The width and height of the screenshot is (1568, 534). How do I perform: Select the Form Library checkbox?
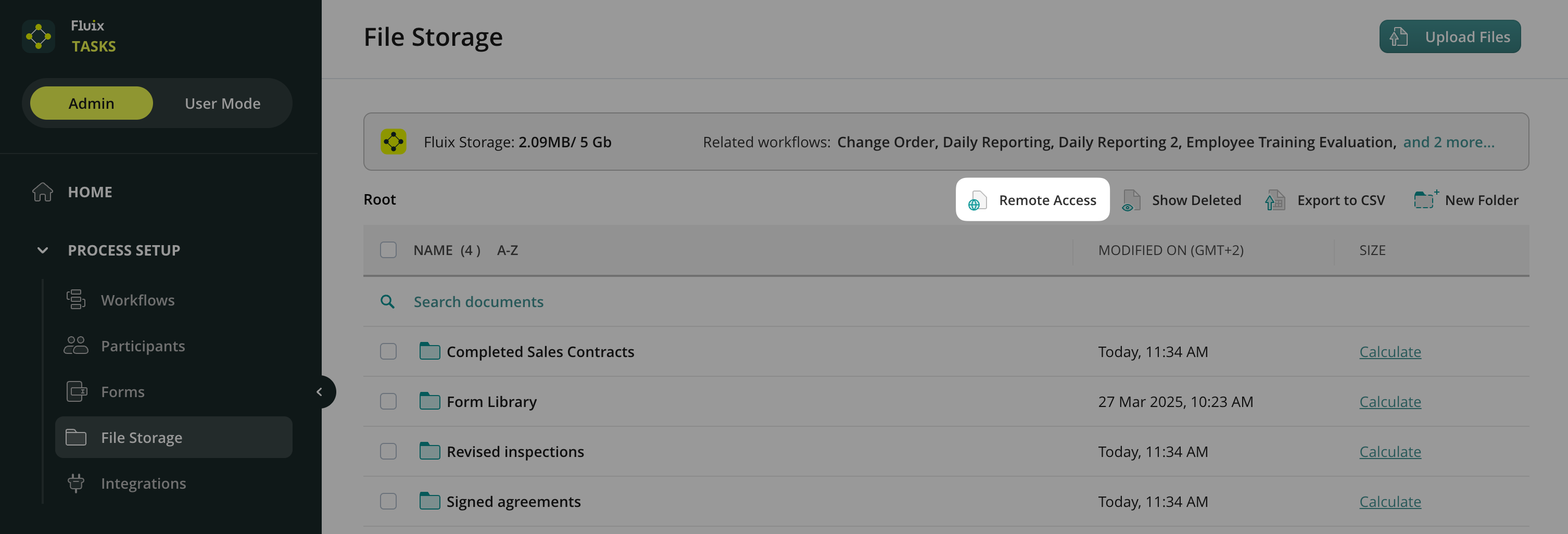[x=388, y=401]
